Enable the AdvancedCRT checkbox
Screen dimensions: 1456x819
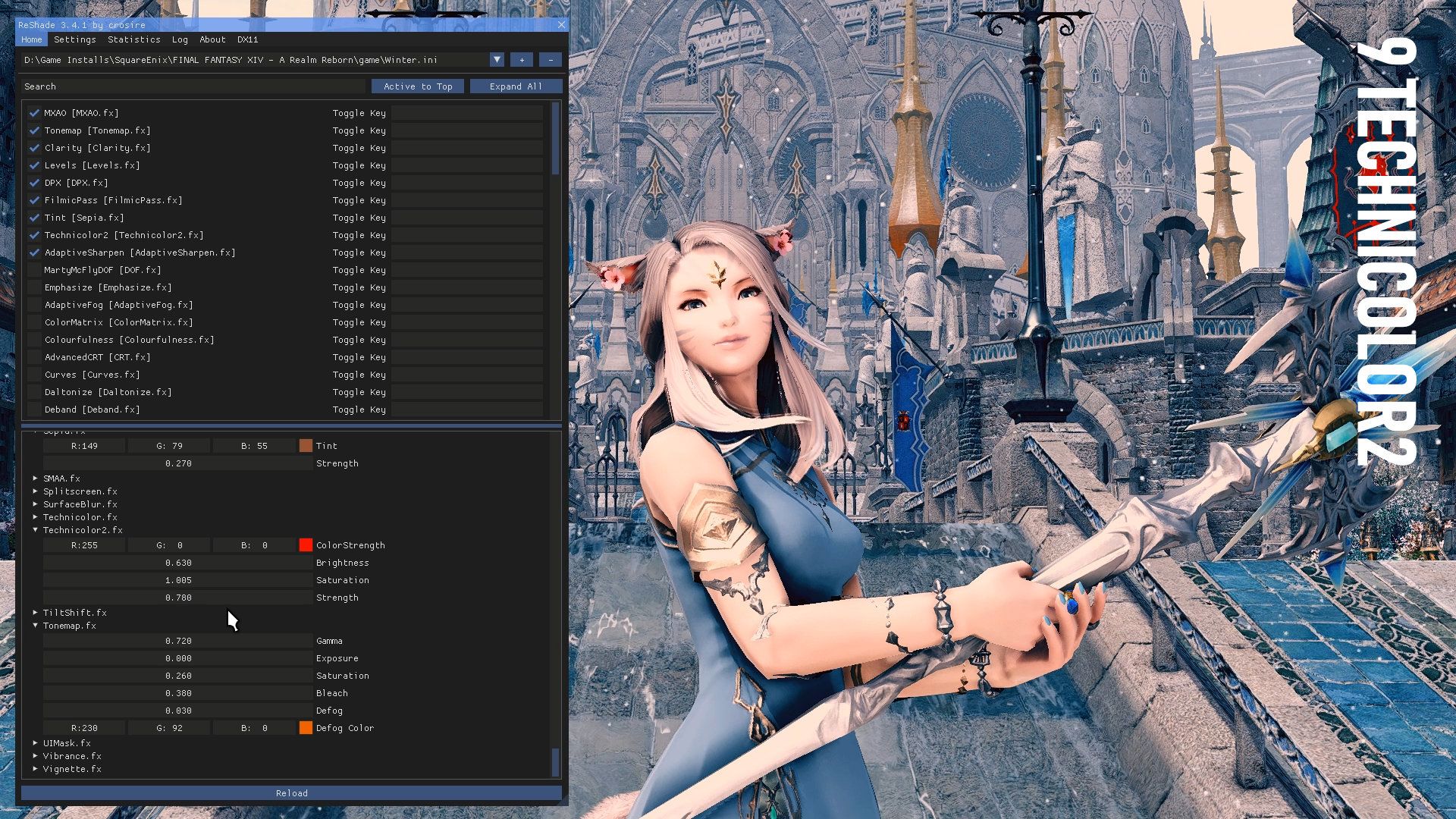tap(34, 357)
